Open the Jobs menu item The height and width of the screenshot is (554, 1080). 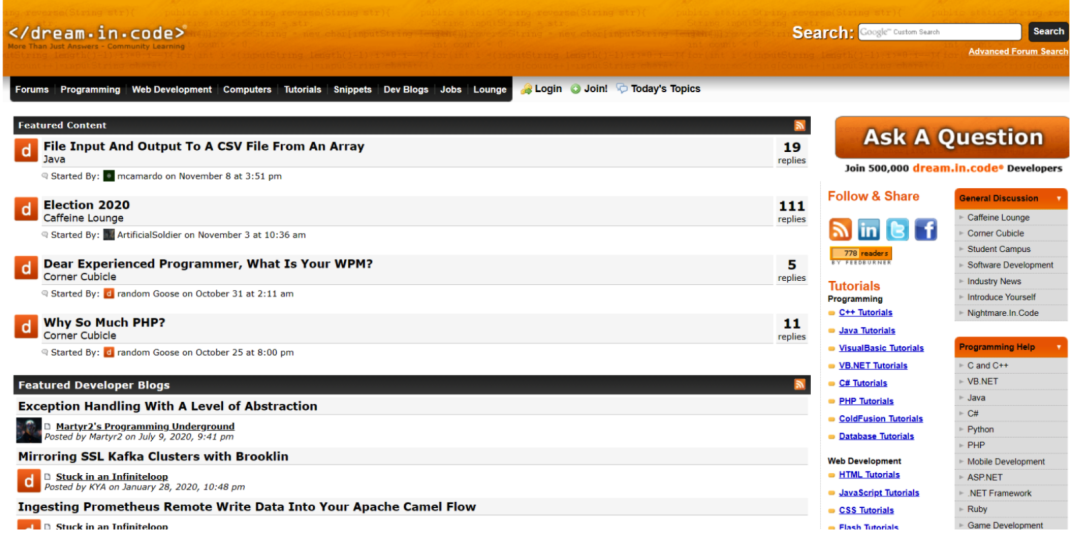pyautogui.click(x=450, y=90)
